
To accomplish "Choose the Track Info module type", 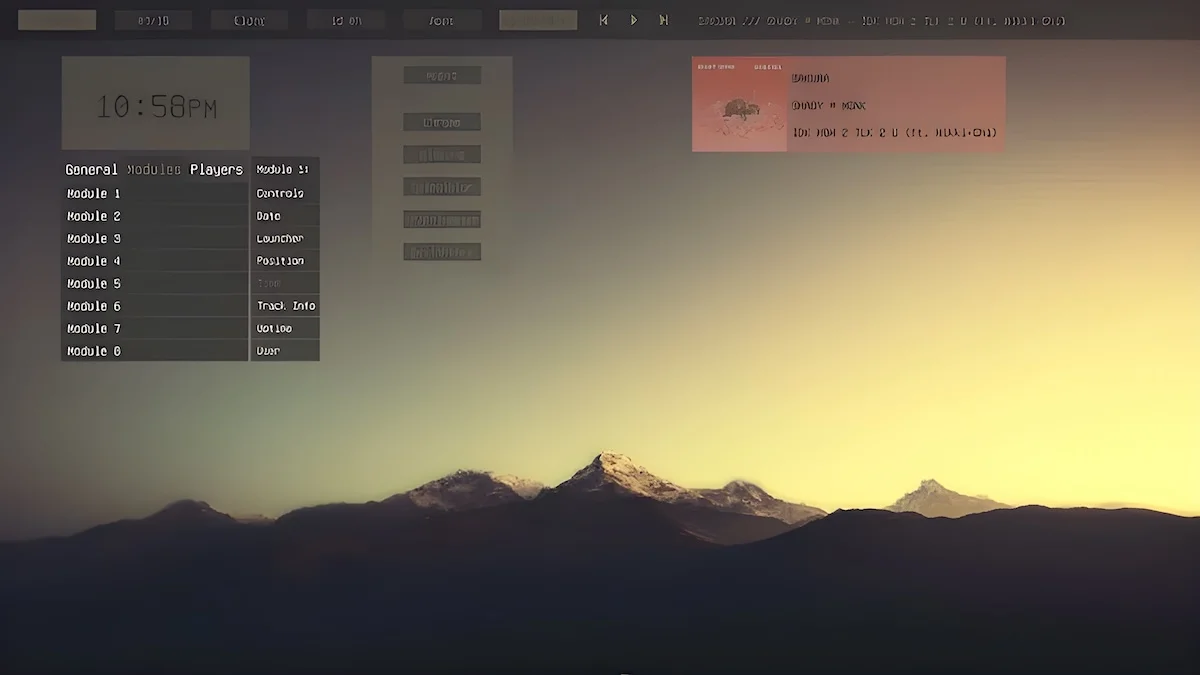I will 285,306.
